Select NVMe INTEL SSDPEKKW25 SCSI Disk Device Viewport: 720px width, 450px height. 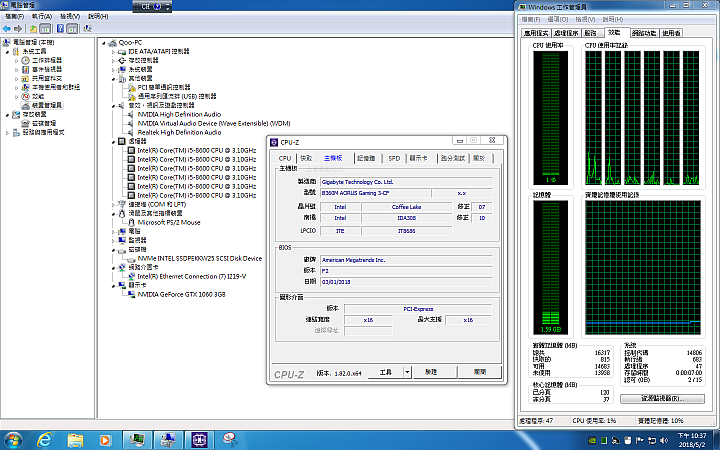[x=200, y=259]
